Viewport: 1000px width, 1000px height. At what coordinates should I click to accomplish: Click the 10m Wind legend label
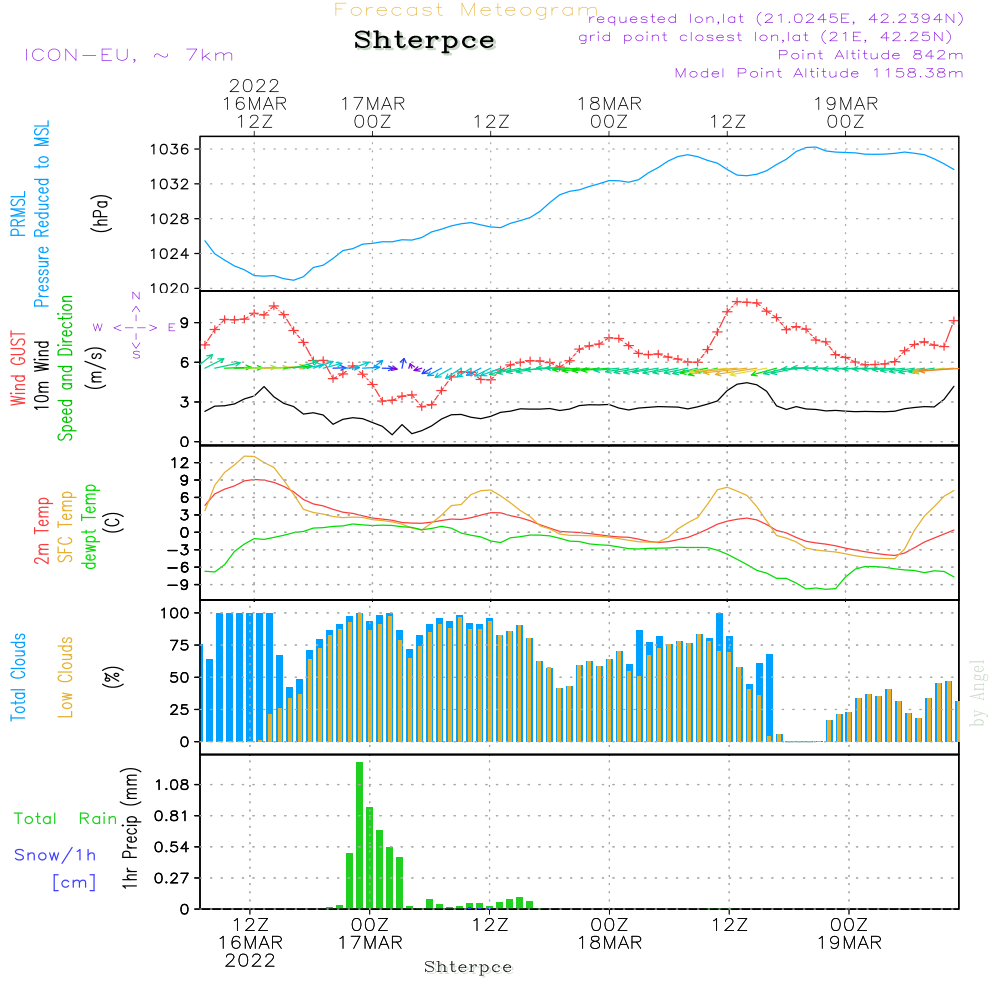[x=41, y=375]
